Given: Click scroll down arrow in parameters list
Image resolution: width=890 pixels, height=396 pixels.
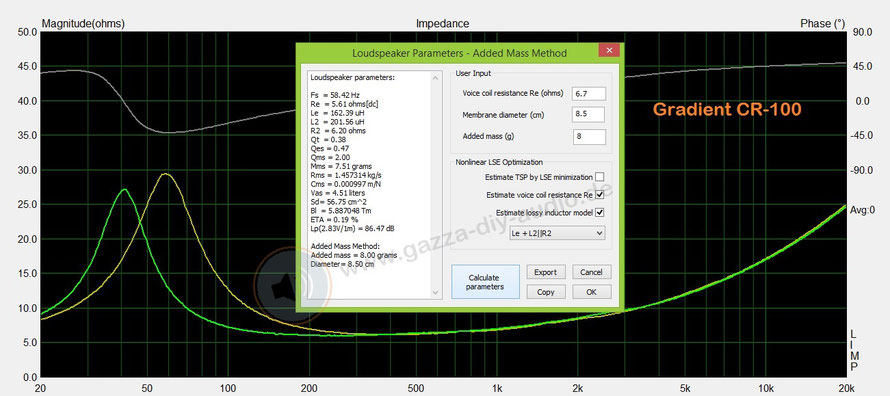Looking at the screenshot, I should [x=436, y=293].
